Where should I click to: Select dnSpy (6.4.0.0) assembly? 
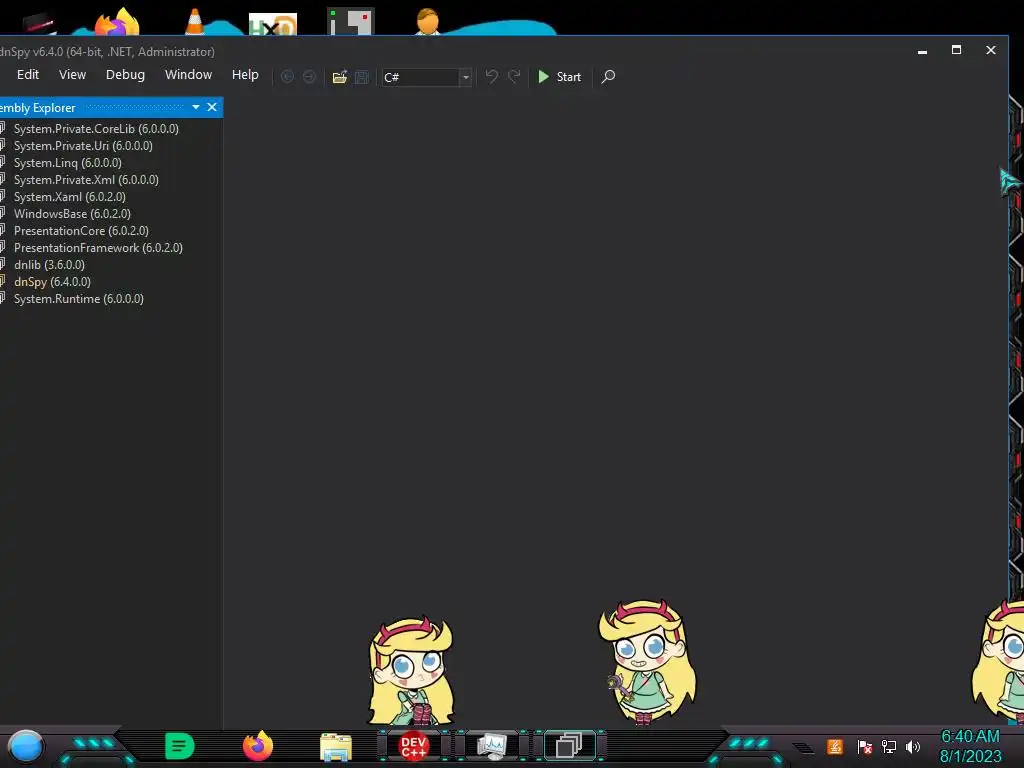tap(52, 281)
